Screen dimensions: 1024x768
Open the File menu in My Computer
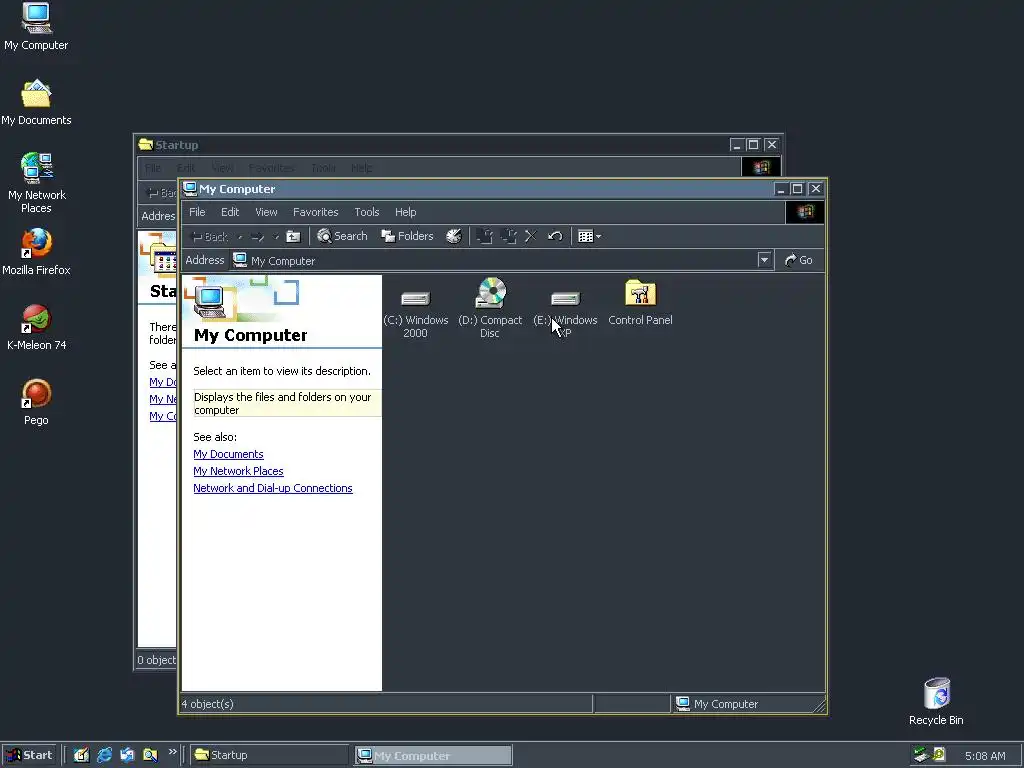[197, 212]
